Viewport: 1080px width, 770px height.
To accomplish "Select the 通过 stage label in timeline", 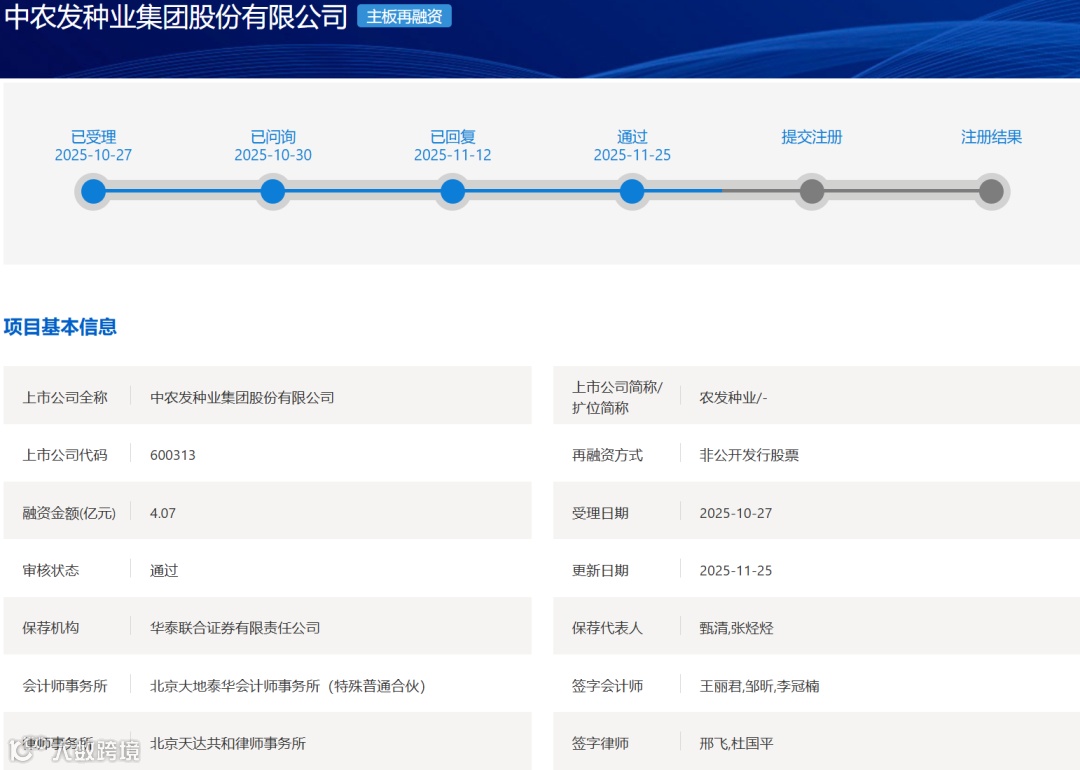I will 632,136.
